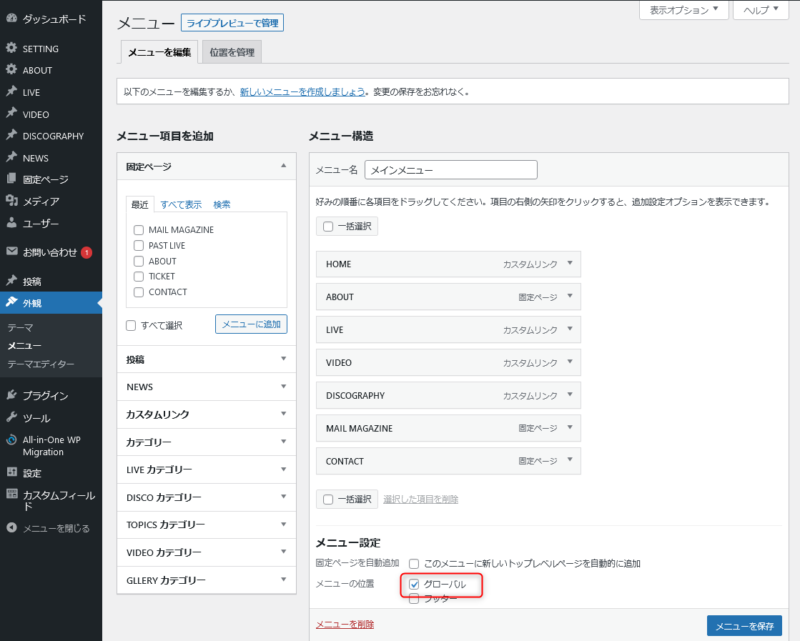The height and width of the screenshot is (641, 800).
Task: Click the collapse menu arrow icon
Action: pos(12,528)
